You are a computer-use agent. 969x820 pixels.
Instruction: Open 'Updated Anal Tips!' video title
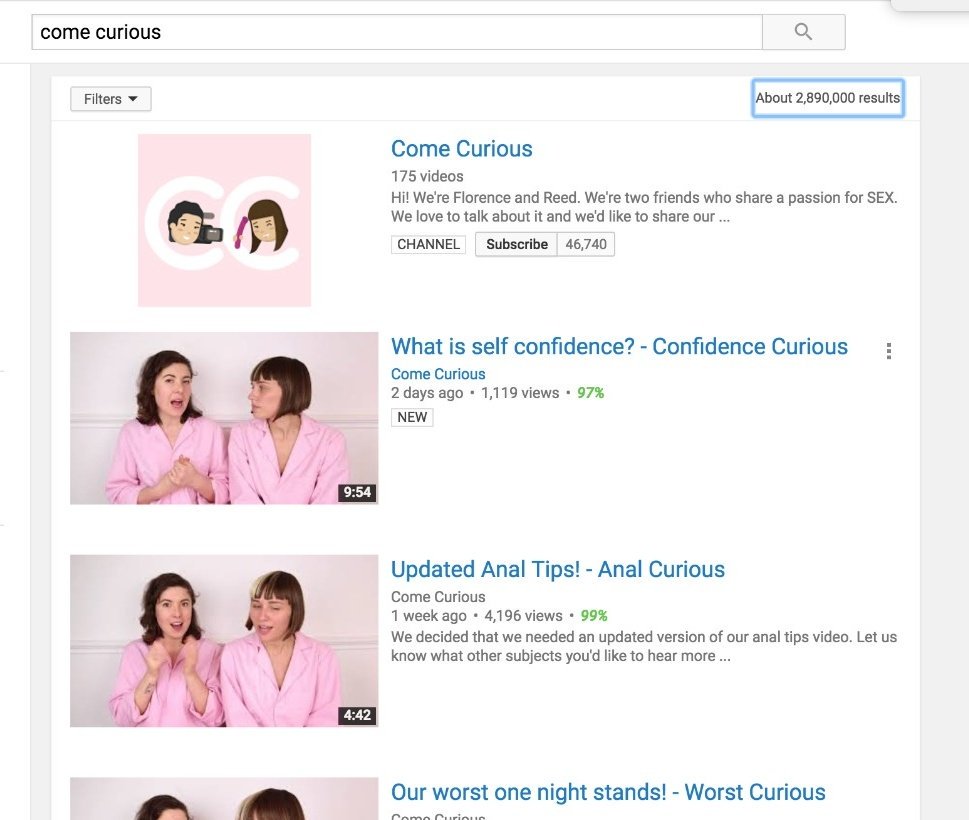click(x=558, y=569)
